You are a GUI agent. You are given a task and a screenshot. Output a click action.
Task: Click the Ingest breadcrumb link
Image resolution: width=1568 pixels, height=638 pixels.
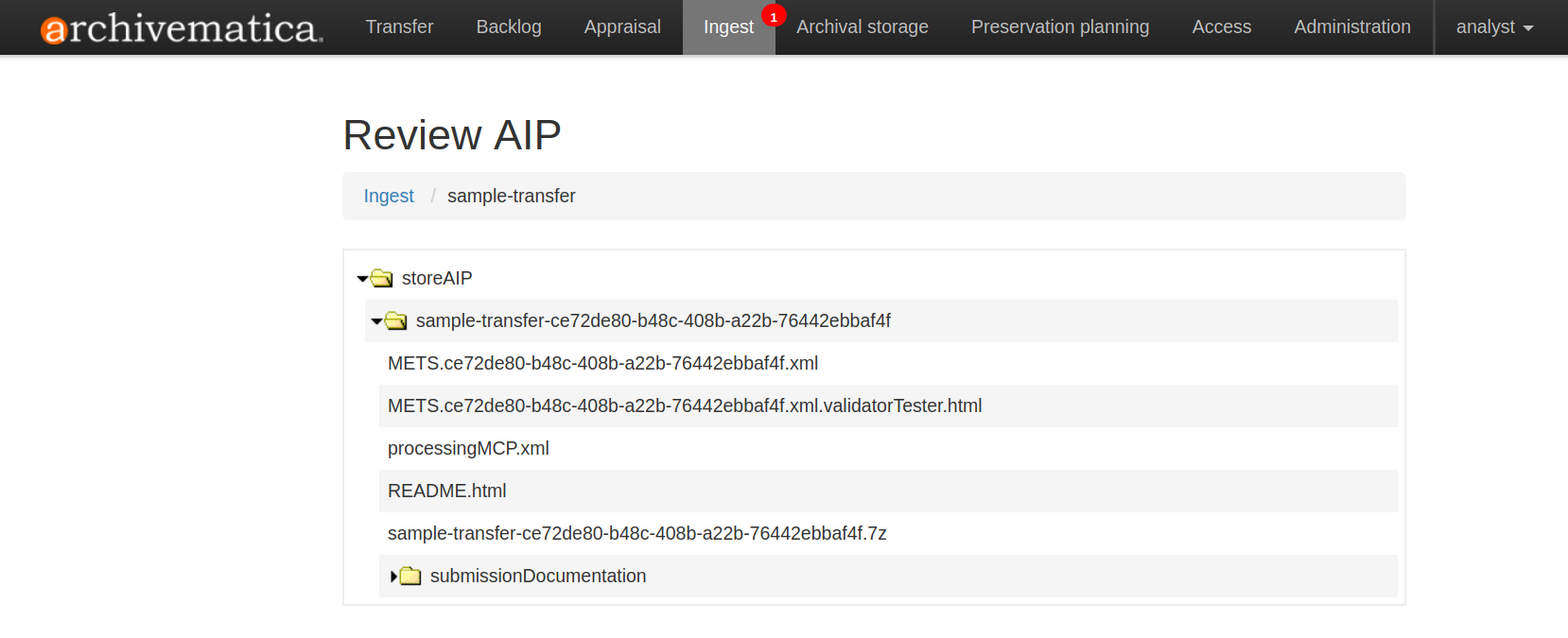(x=389, y=196)
